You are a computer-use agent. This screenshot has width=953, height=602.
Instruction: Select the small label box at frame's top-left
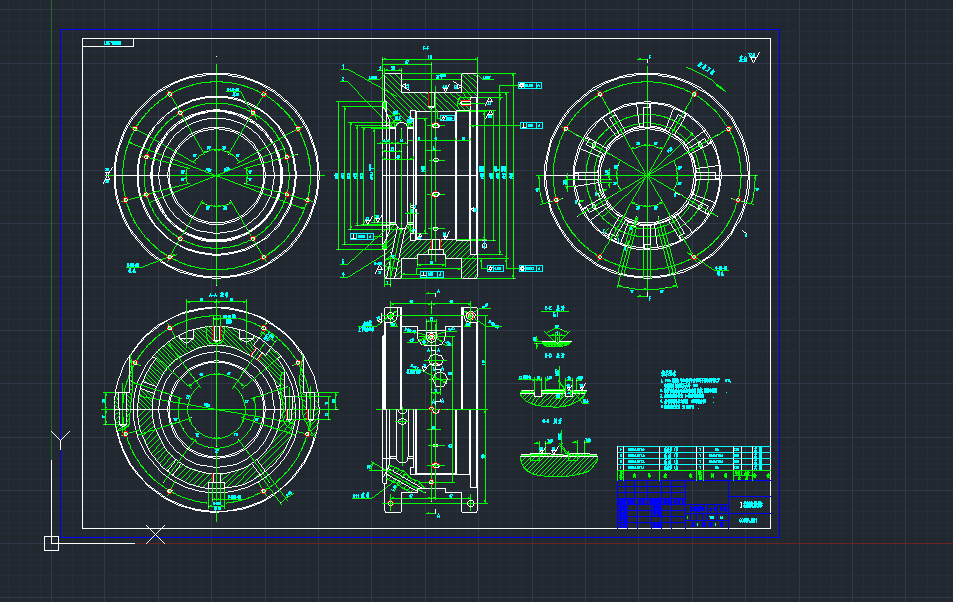(108, 43)
